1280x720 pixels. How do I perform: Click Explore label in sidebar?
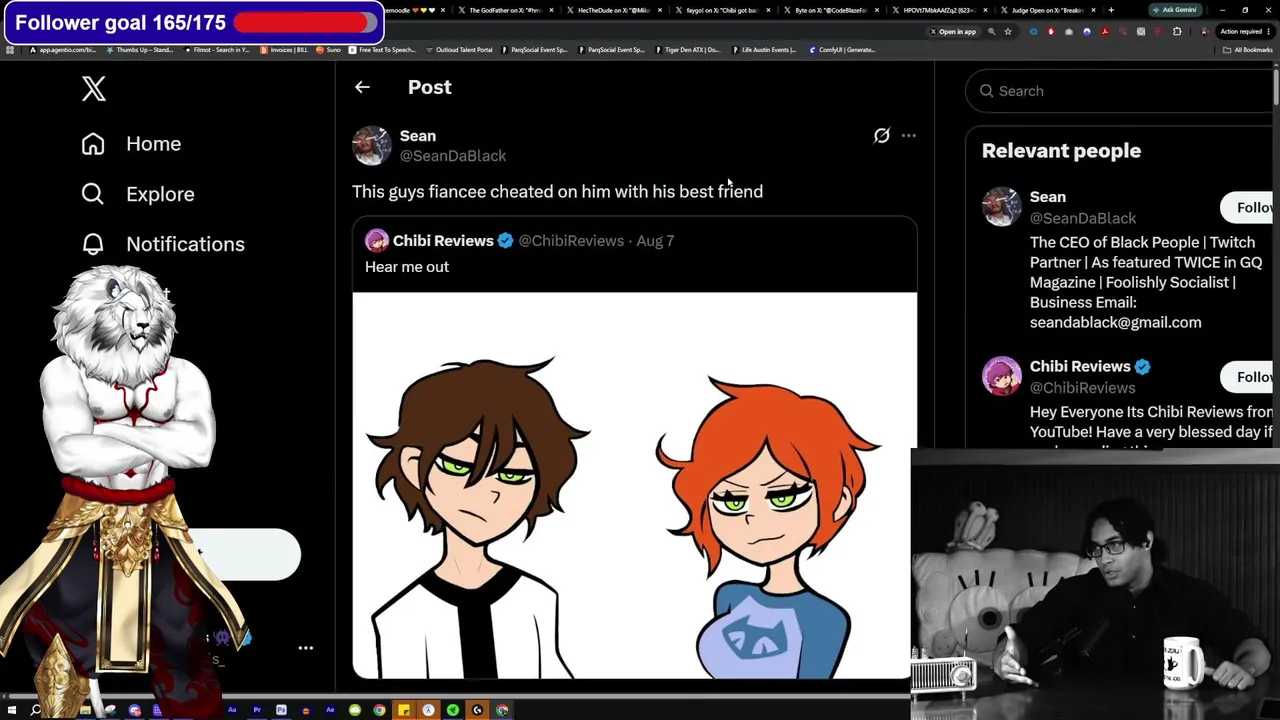point(160,194)
